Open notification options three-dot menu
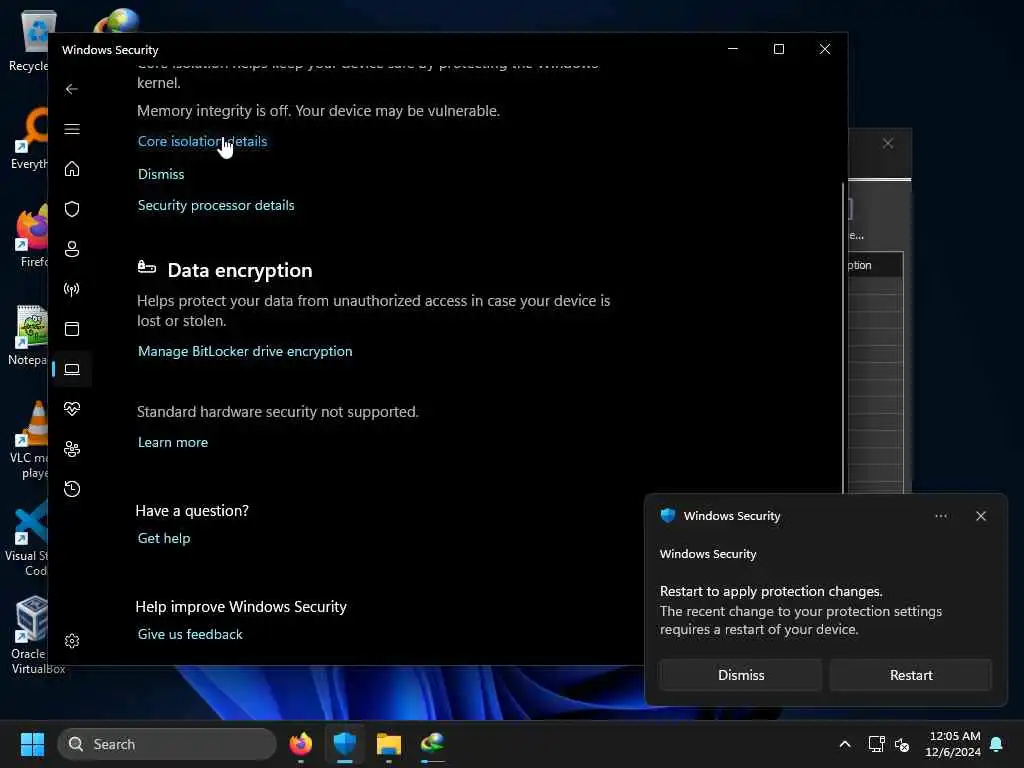This screenshot has width=1024, height=768. (x=940, y=516)
